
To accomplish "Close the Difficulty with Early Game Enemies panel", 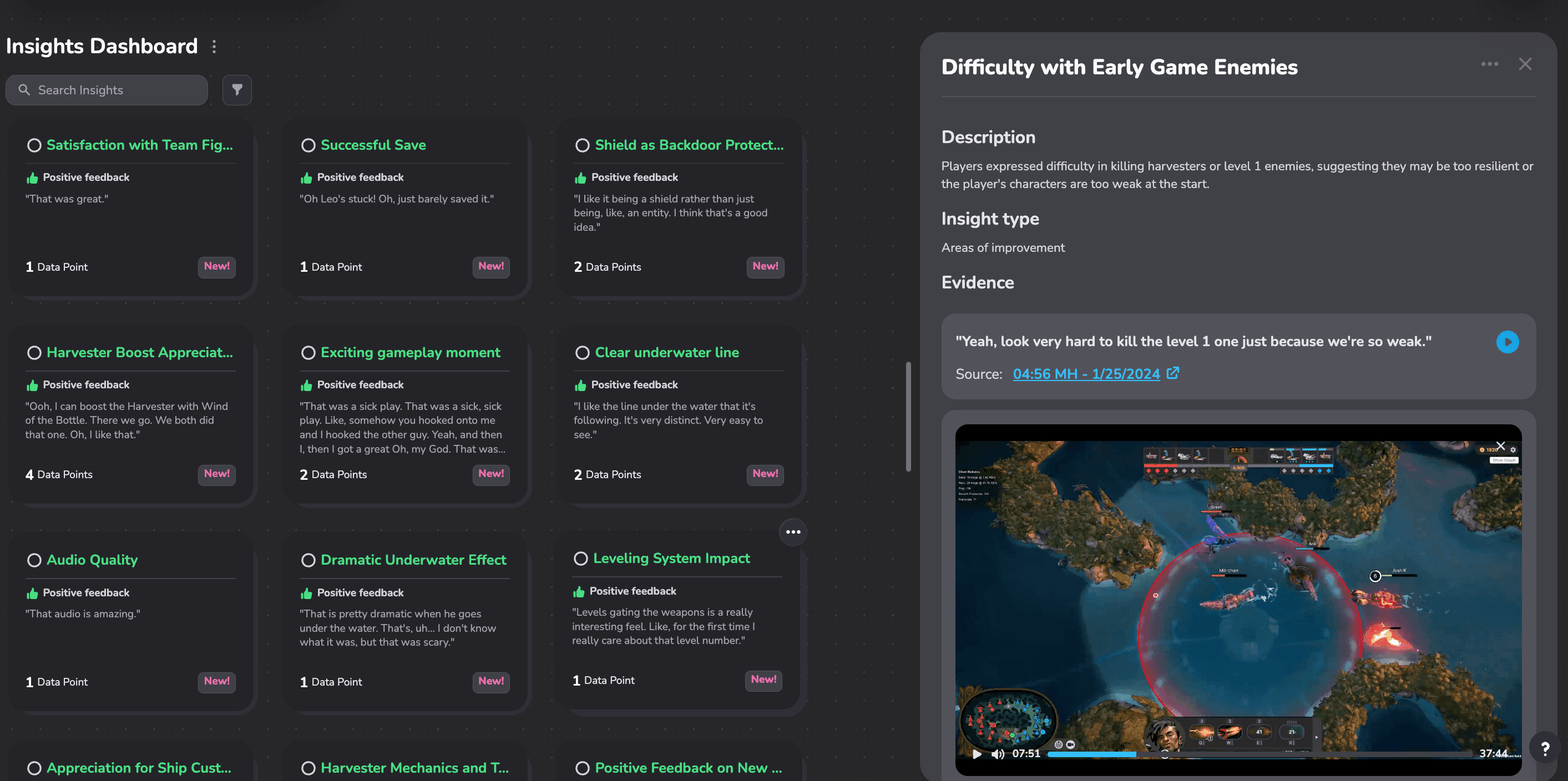I will pos(1525,64).
